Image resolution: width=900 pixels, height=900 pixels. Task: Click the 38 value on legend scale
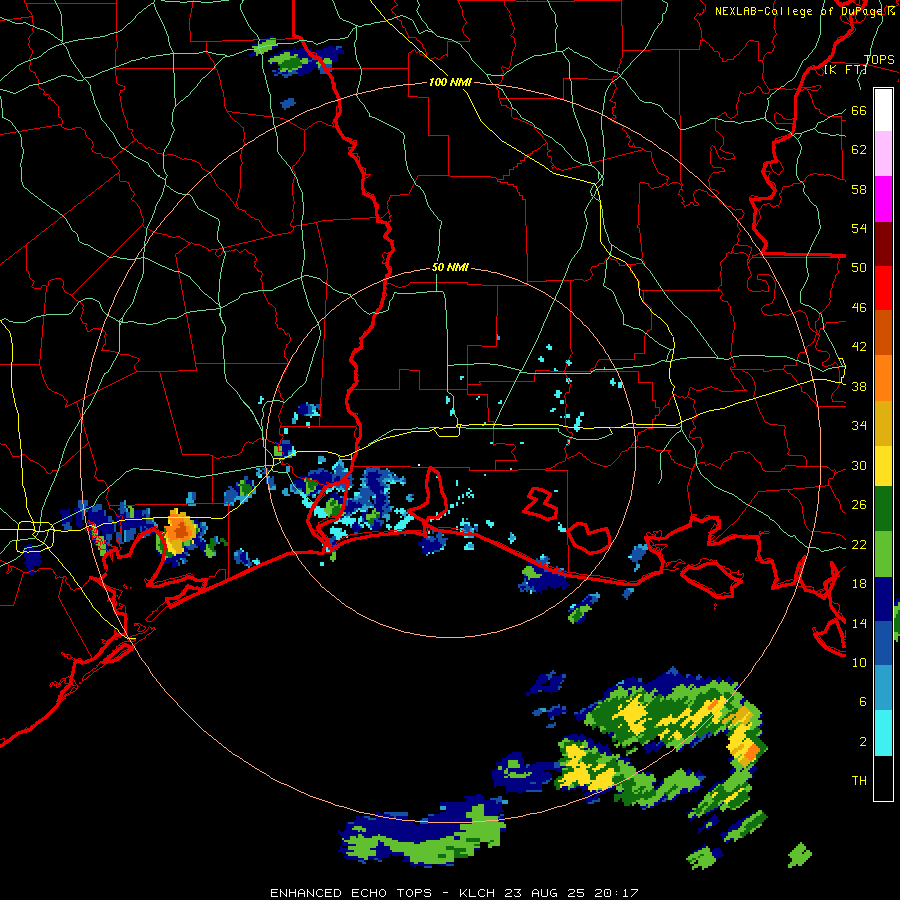point(859,387)
